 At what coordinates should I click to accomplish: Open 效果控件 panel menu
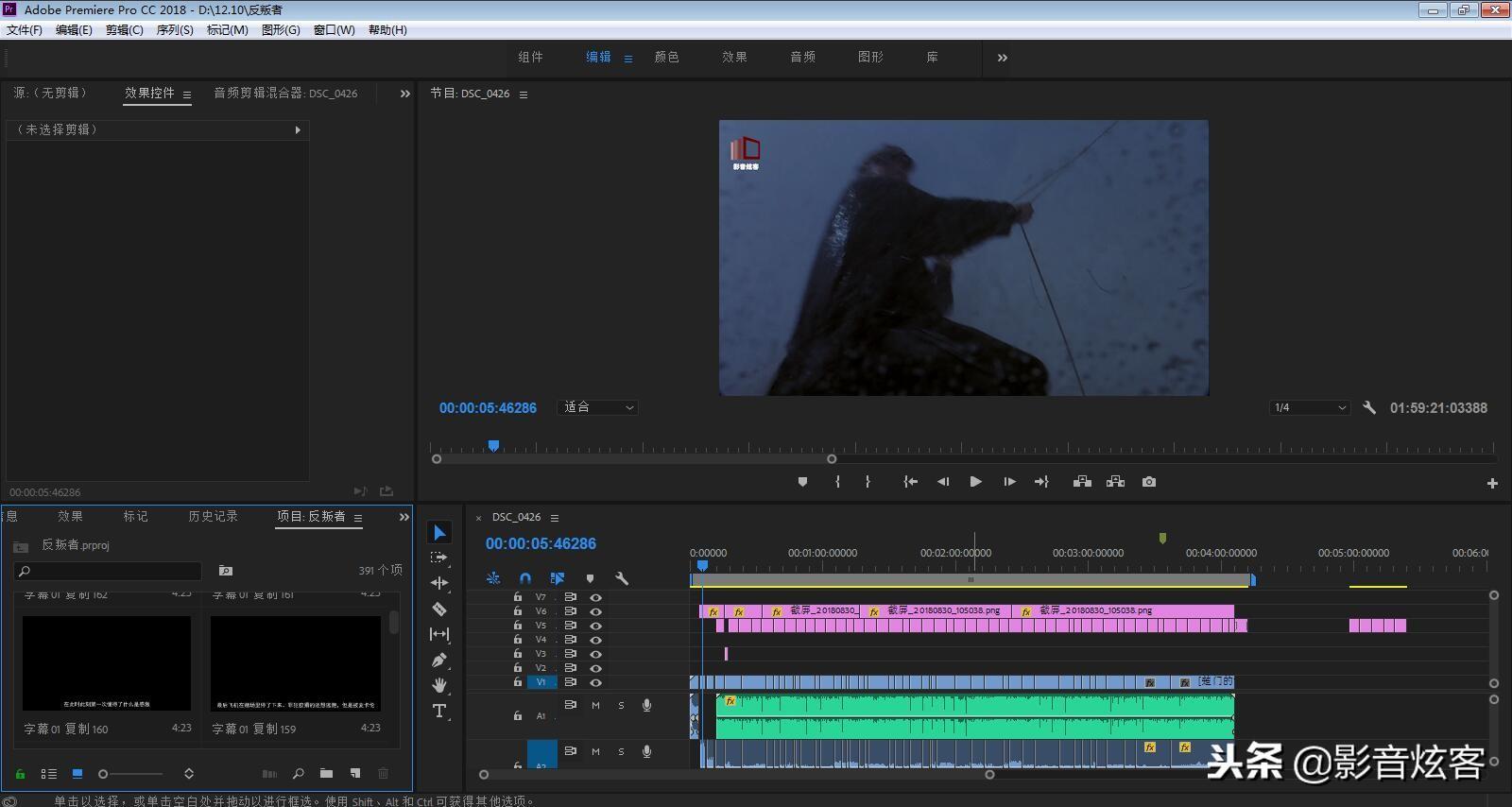pyautogui.click(x=187, y=94)
